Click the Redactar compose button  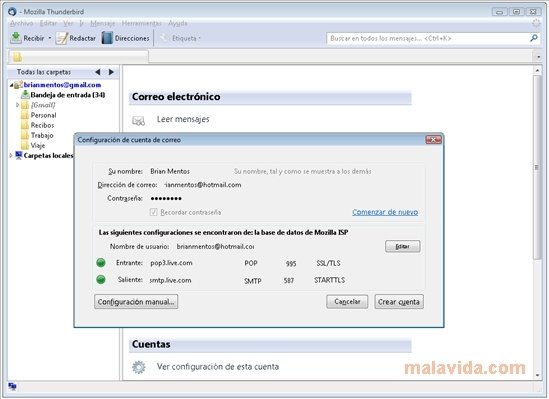(x=76, y=38)
